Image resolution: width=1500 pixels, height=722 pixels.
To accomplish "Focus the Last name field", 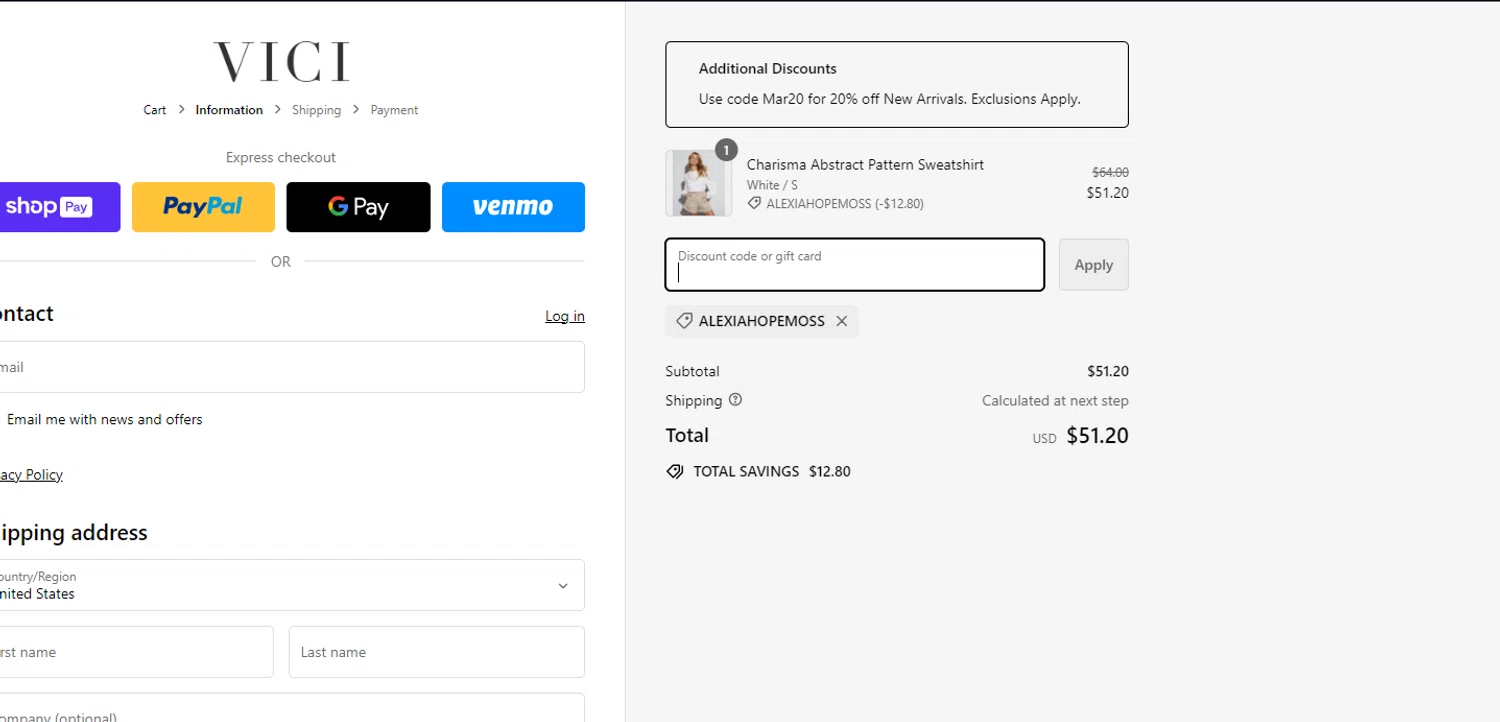I will 437,652.
